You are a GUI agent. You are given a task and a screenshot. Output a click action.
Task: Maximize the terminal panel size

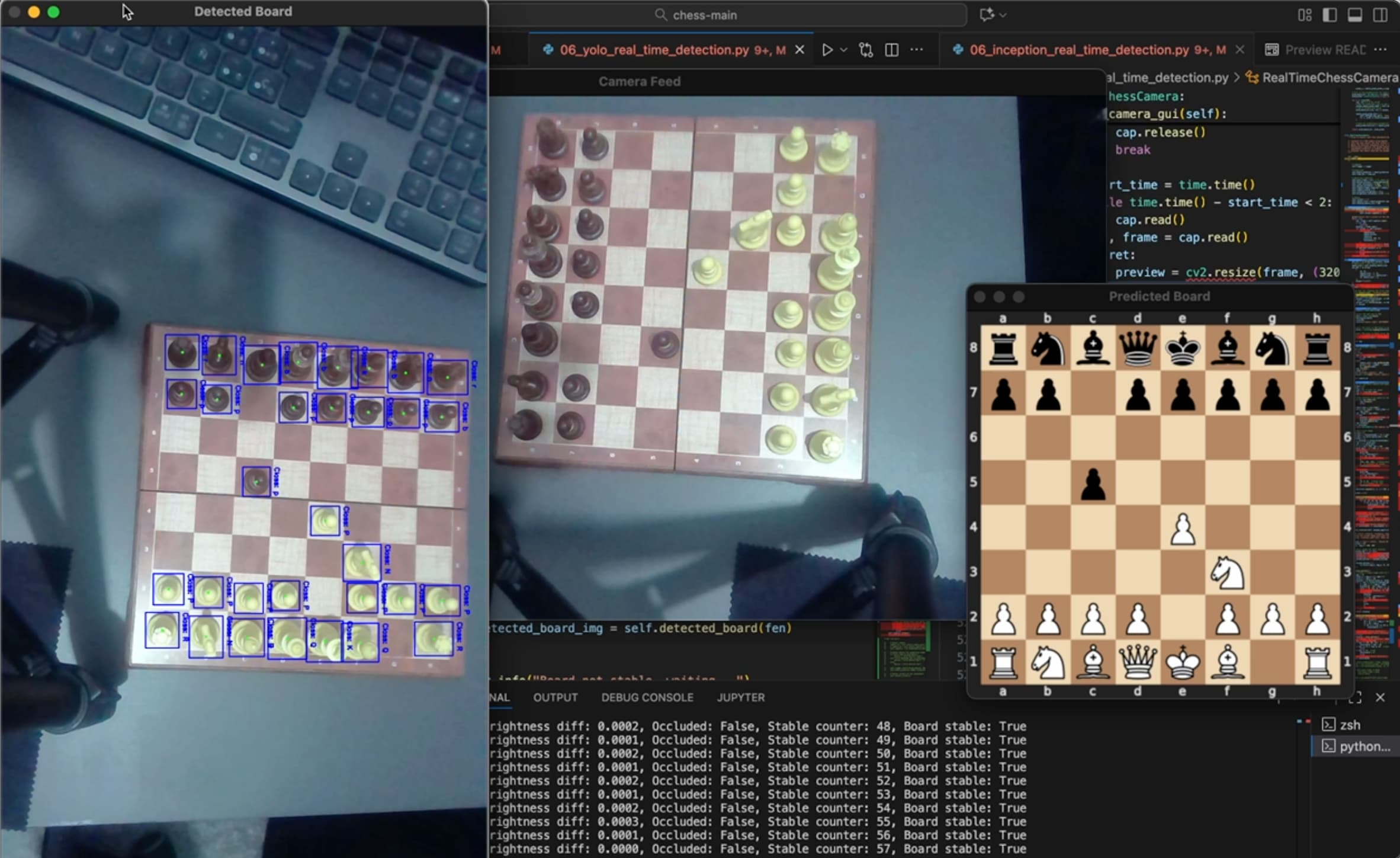click(x=1355, y=697)
